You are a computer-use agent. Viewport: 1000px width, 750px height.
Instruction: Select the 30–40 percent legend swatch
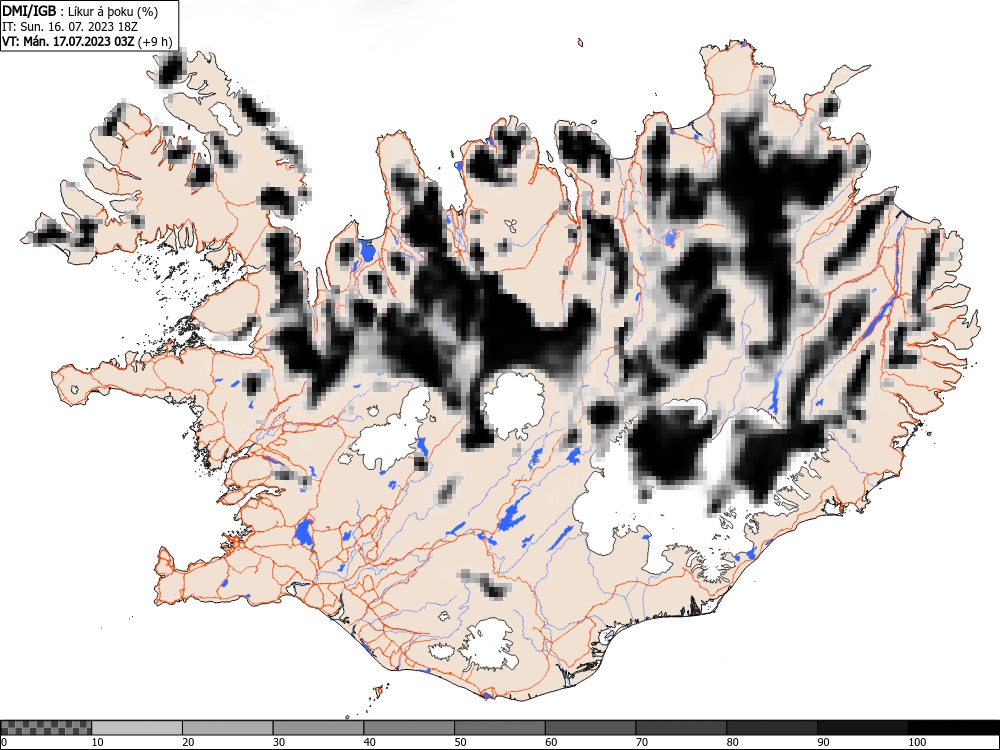tap(318, 728)
